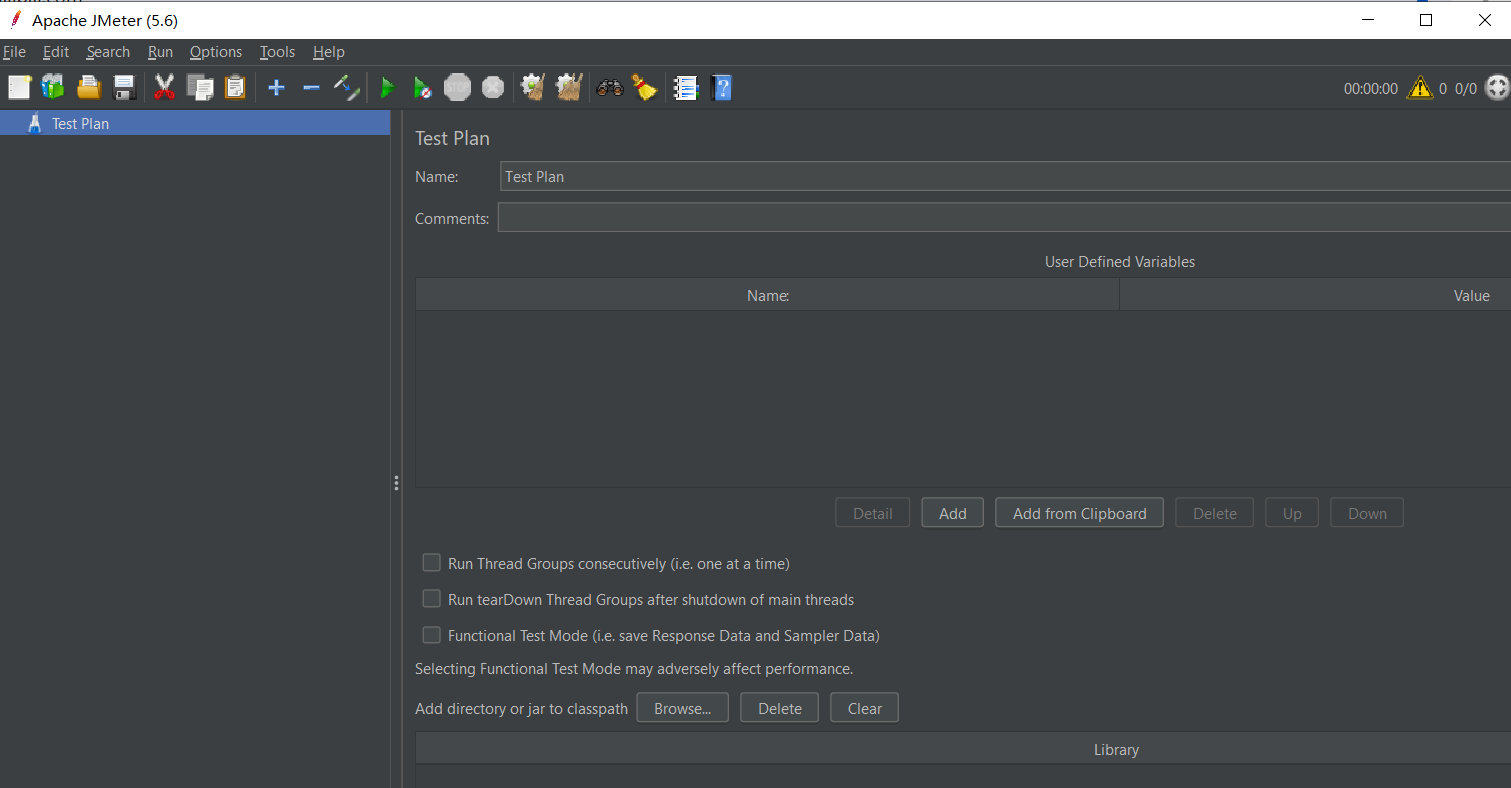Click the warning triangle log icon
Viewport: 1511px width, 788px height.
pos(1420,88)
